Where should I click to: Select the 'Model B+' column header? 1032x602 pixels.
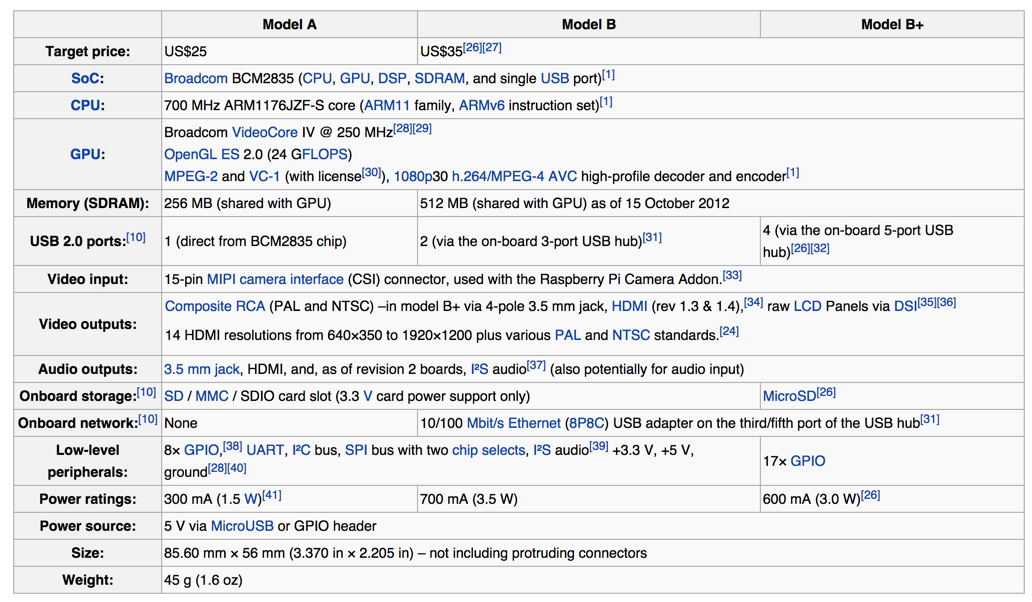(x=892, y=24)
